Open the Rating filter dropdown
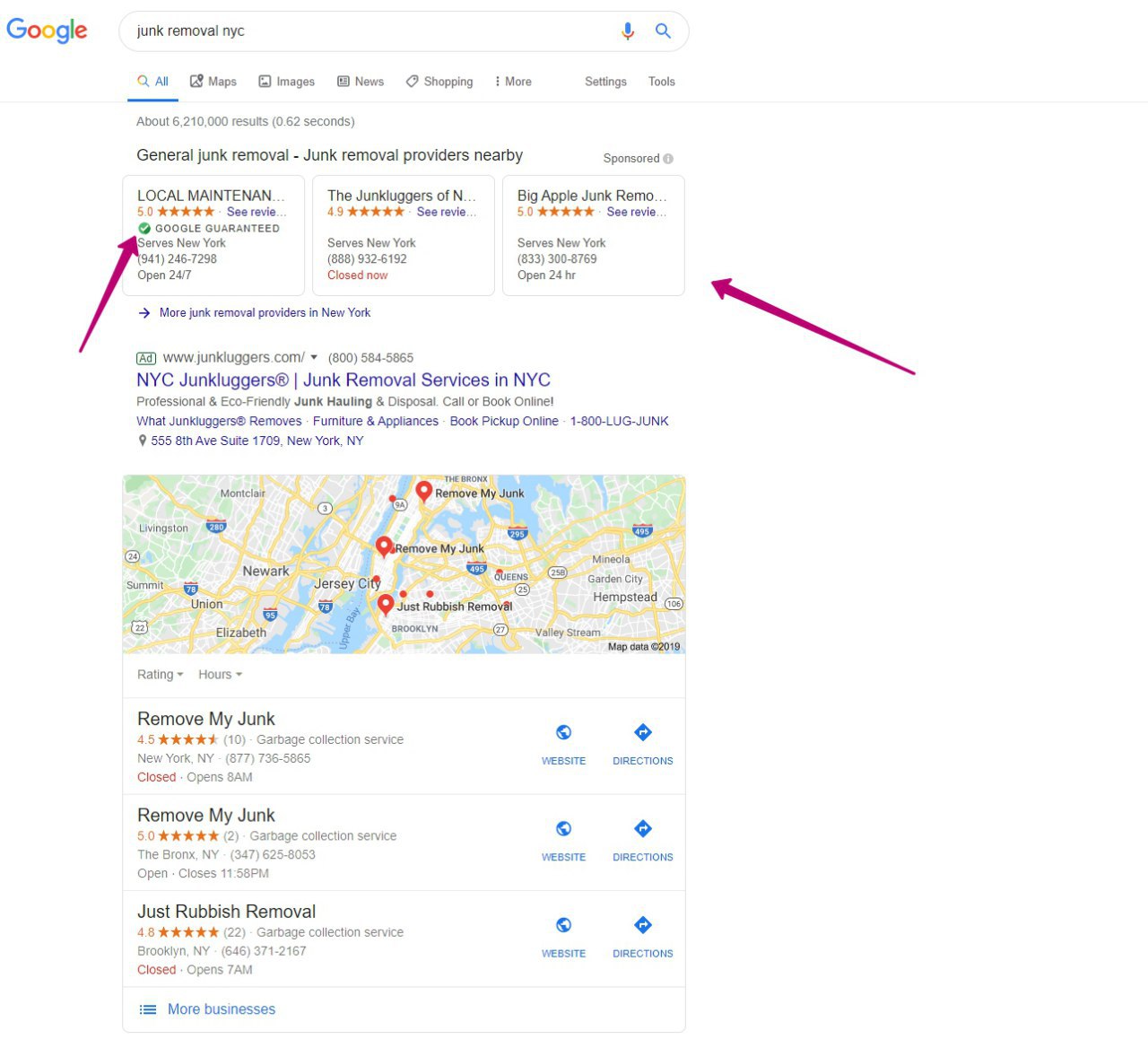This screenshot has height=1048, width=1148. [x=160, y=675]
